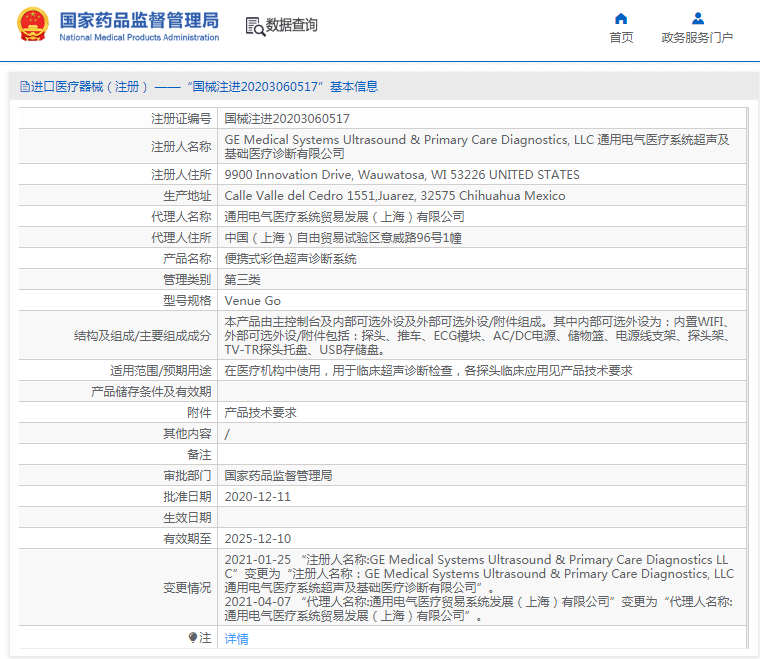Select approval department 国家药品监督管理局 cell

pos(278,476)
